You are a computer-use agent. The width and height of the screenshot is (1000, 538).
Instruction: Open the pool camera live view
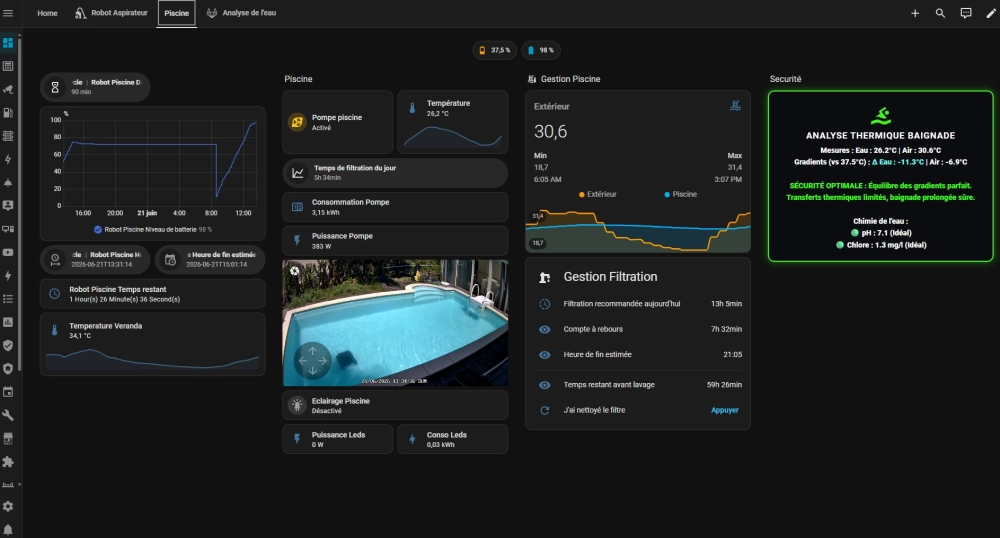[x=395, y=323]
